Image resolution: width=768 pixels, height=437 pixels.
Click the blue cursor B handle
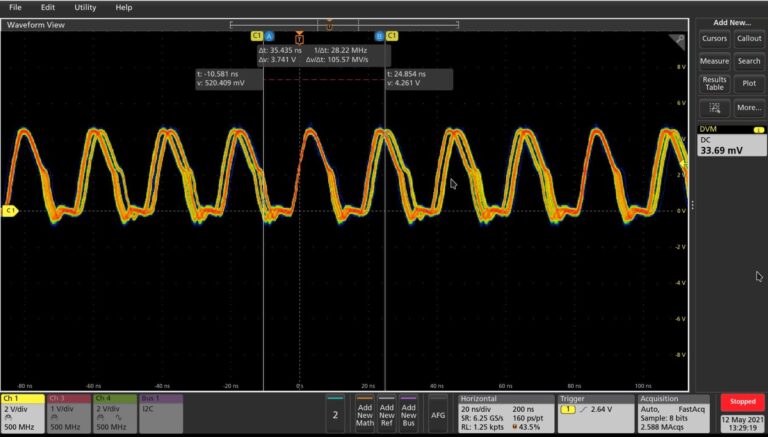tap(379, 36)
